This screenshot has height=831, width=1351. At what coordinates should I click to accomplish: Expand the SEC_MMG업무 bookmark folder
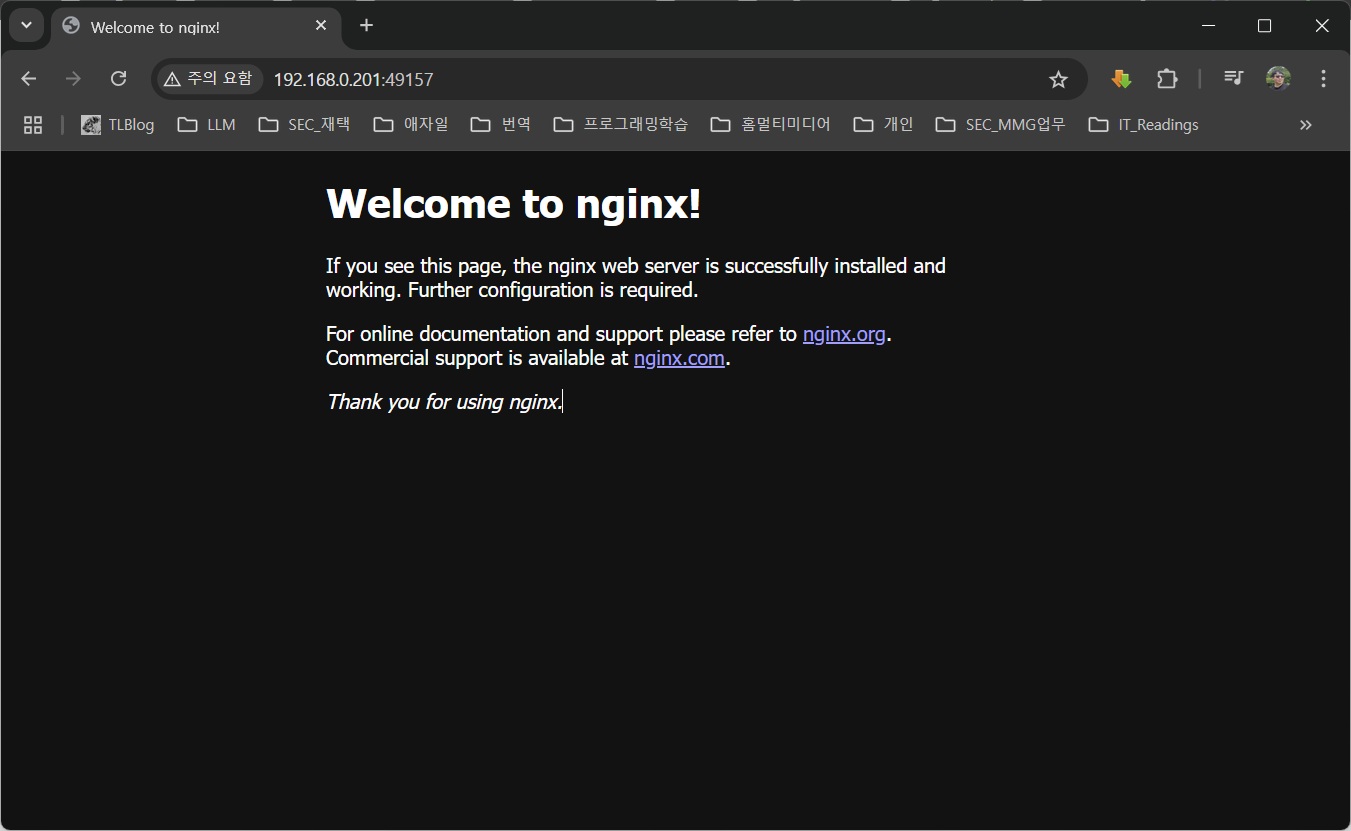[x=1001, y=125]
